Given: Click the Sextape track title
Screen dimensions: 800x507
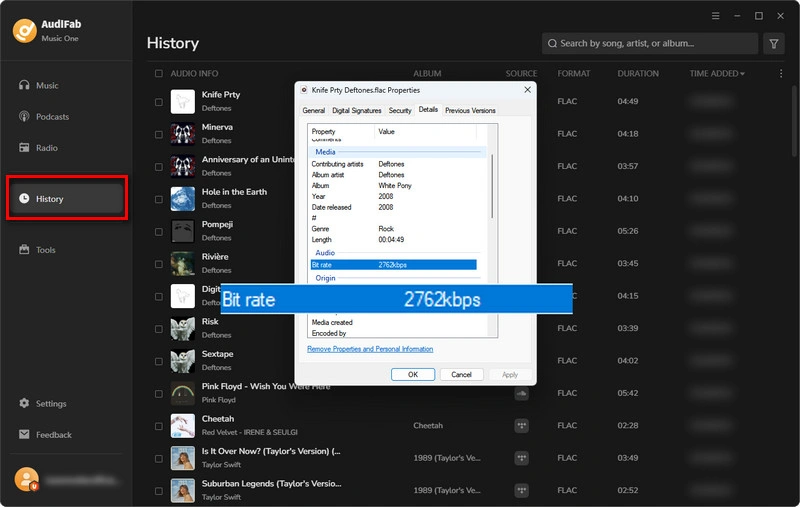Looking at the screenshot, I should [217, 353].
